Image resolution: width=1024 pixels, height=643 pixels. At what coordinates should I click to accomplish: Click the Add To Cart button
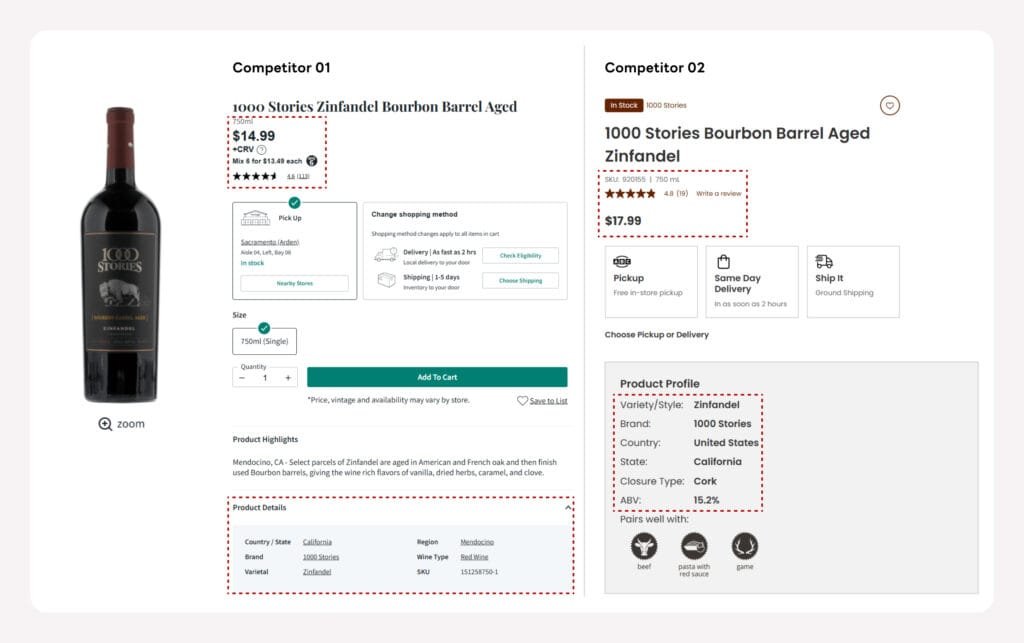(436, 376)
